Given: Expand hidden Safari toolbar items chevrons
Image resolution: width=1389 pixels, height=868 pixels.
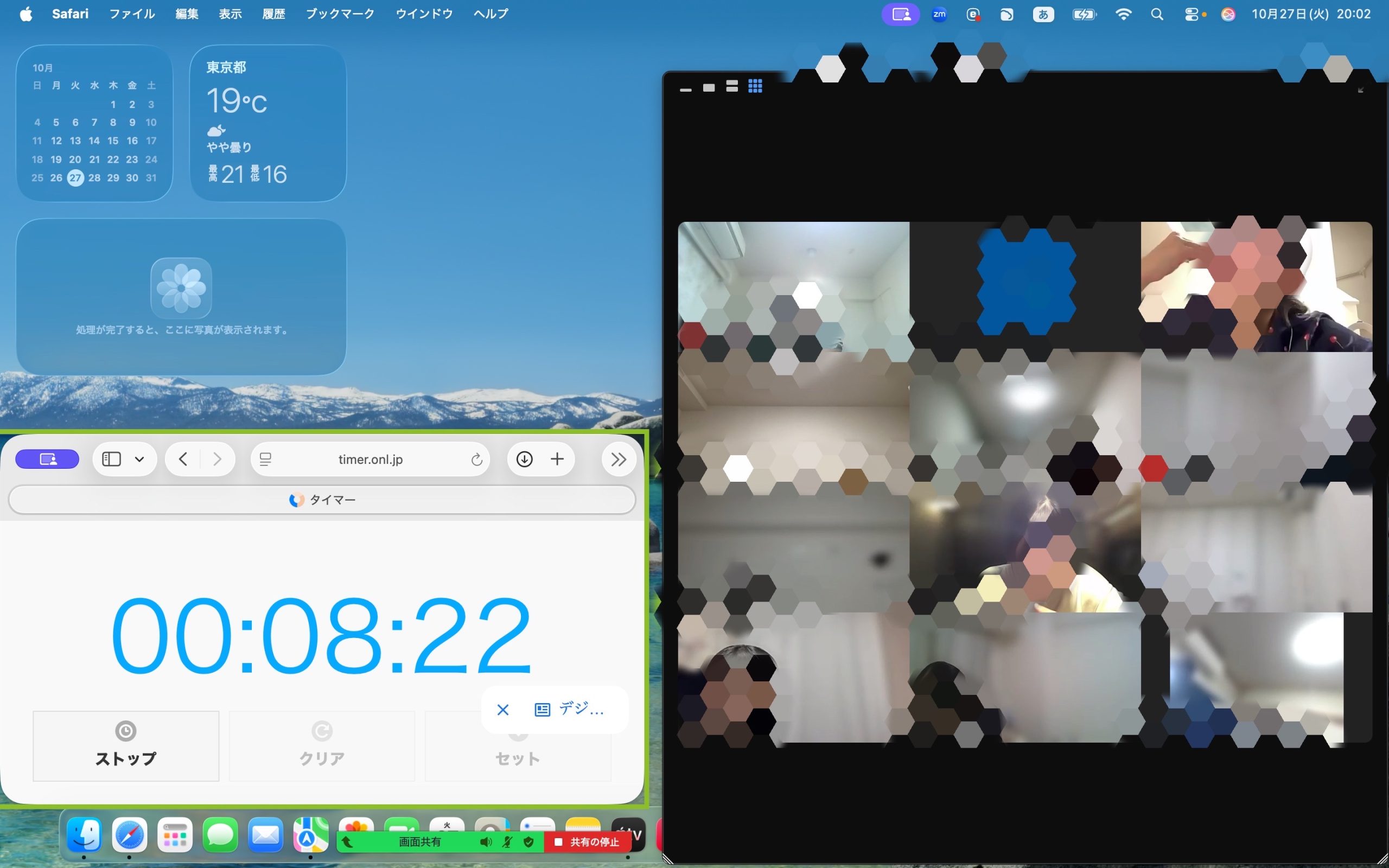Looking at the screenshot, I should [618, 459].
